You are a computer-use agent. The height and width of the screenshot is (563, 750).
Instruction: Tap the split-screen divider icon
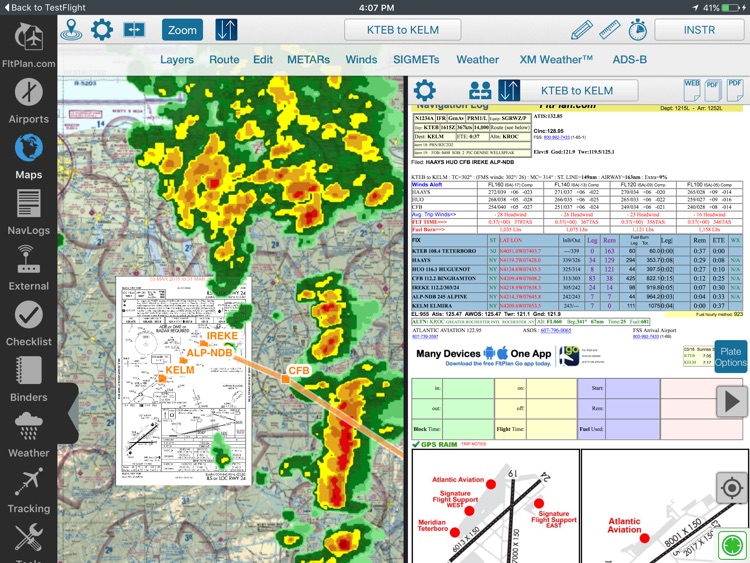134,30
